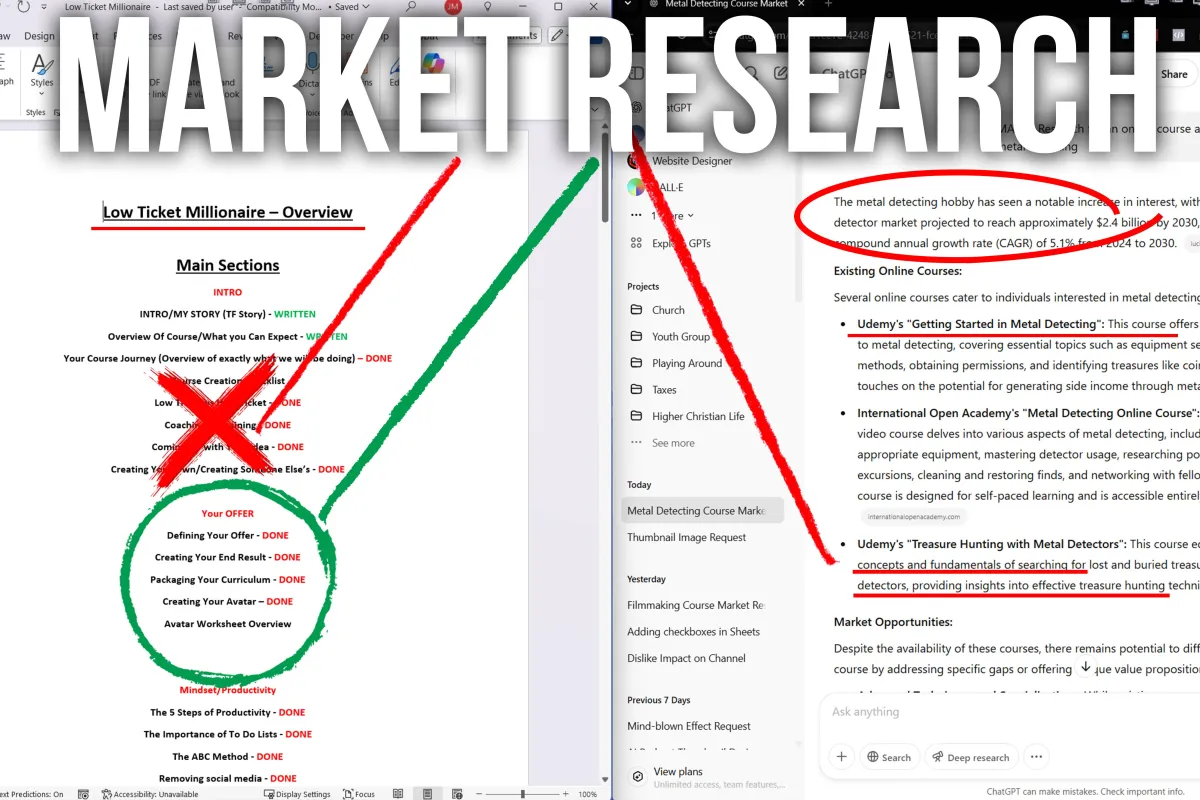The height and width of the screenshot is (800, 1200).
Task: Click the Market Opportunities heading in ChatGPT
Action: [x=893, y=622]
